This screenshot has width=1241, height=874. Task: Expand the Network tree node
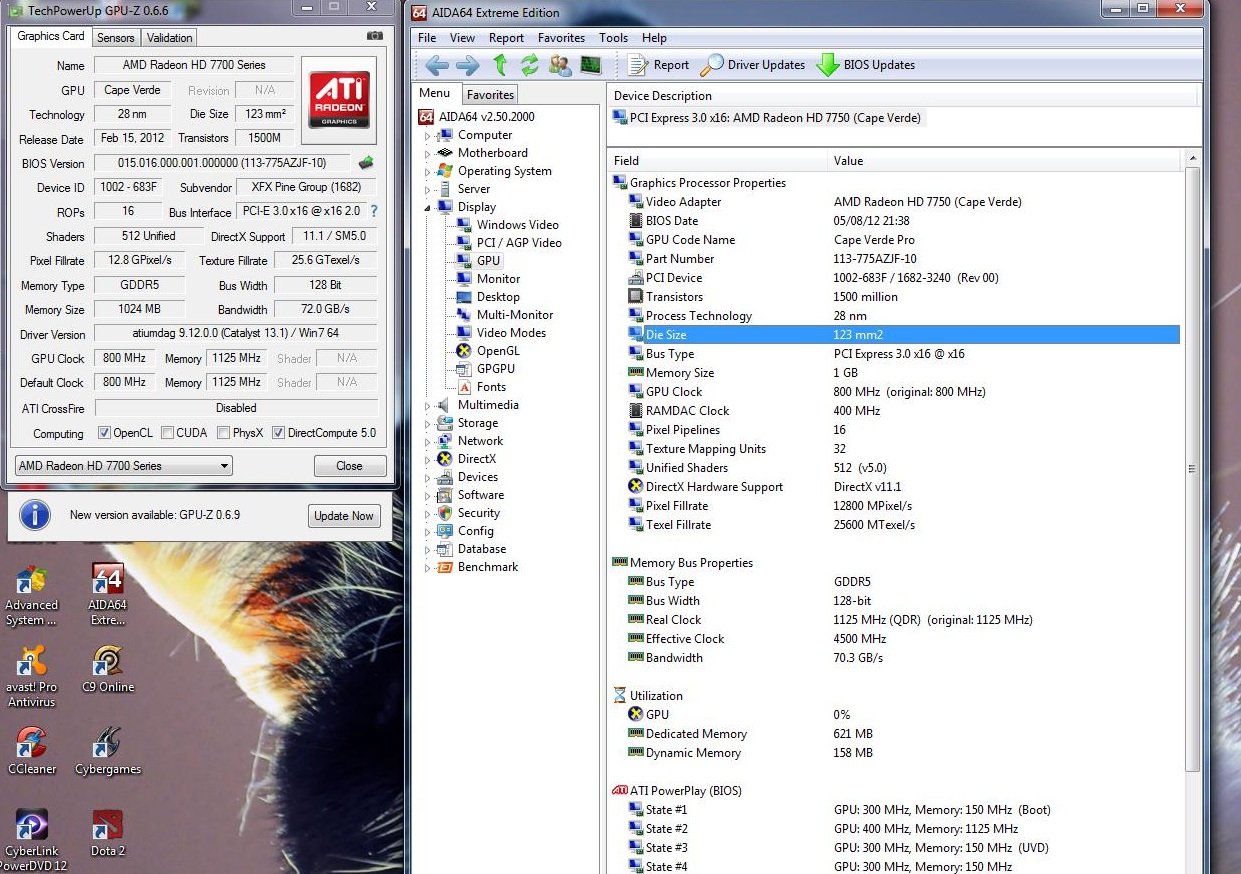click(x=428, y=442)
